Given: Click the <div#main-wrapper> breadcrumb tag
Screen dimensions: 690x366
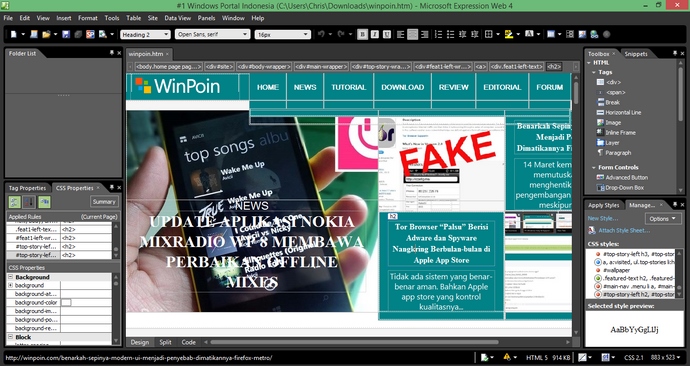Looking at the screenshot, I should 321,67.
